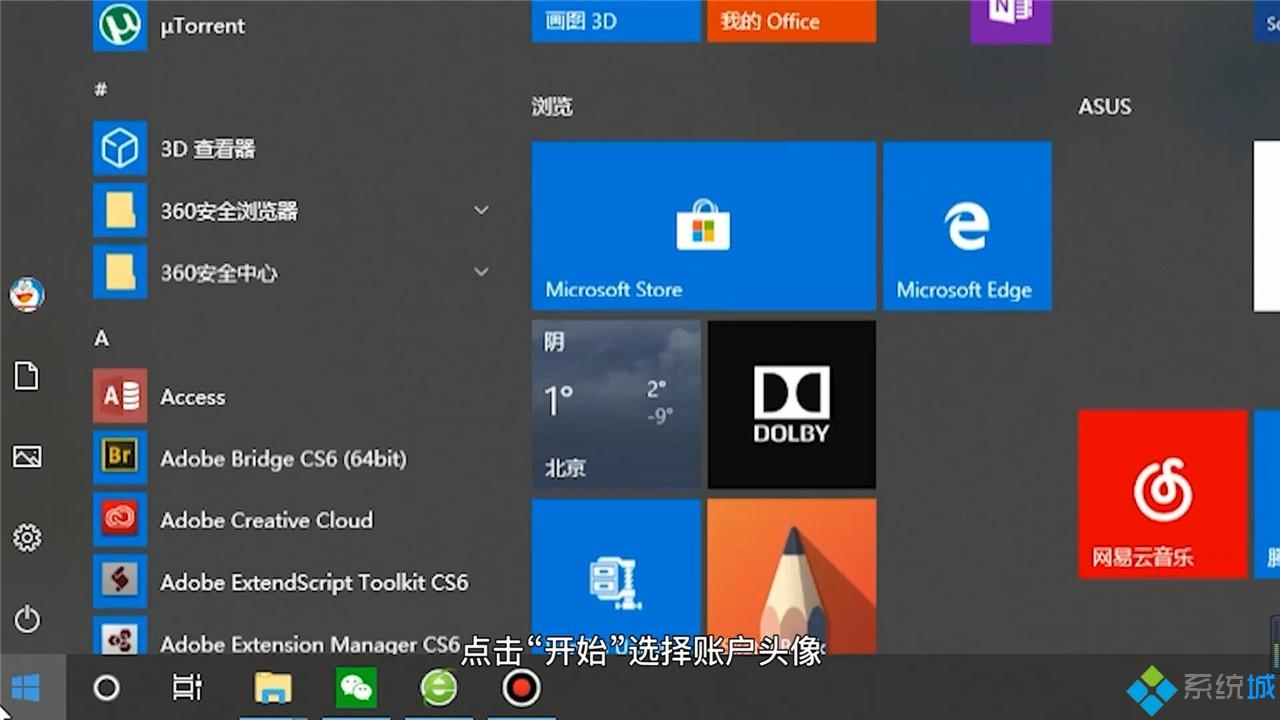Click the ASUS group heading
The width and height of the screenshot is (1280, 720).
1105,107
